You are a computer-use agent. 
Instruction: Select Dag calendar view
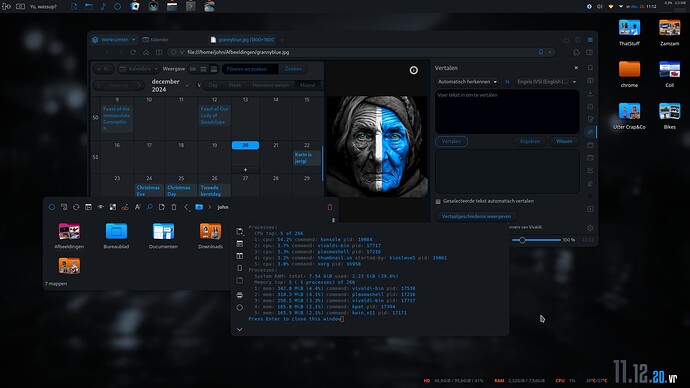(213, 85)
